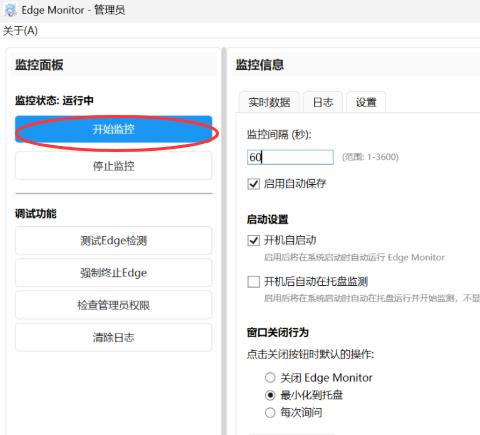Switch to the 日志 tab
The height and width of the screenshot is (435, 480).
pos(323,102)
